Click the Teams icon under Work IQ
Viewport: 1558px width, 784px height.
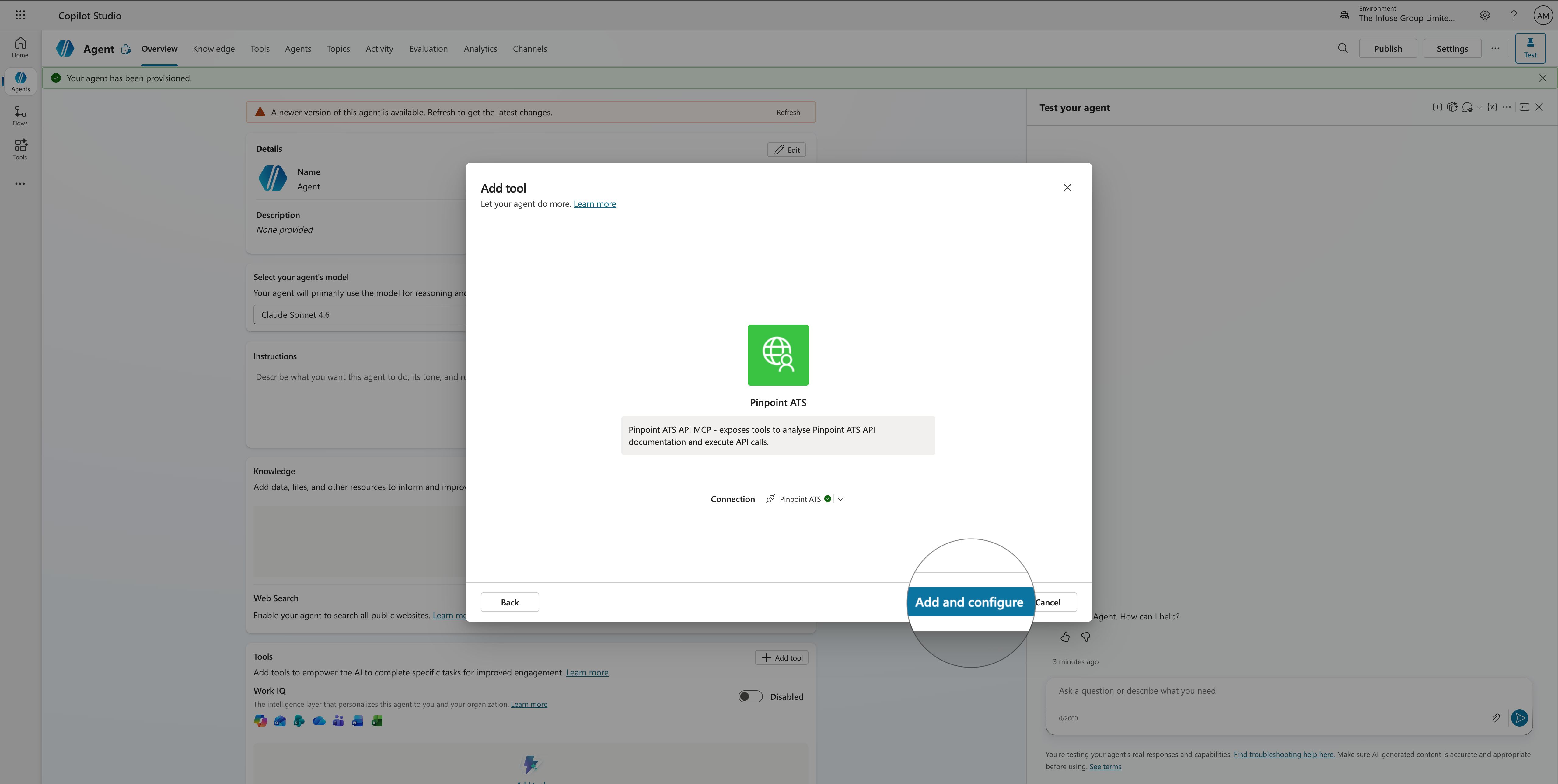(x=338, y=720)
